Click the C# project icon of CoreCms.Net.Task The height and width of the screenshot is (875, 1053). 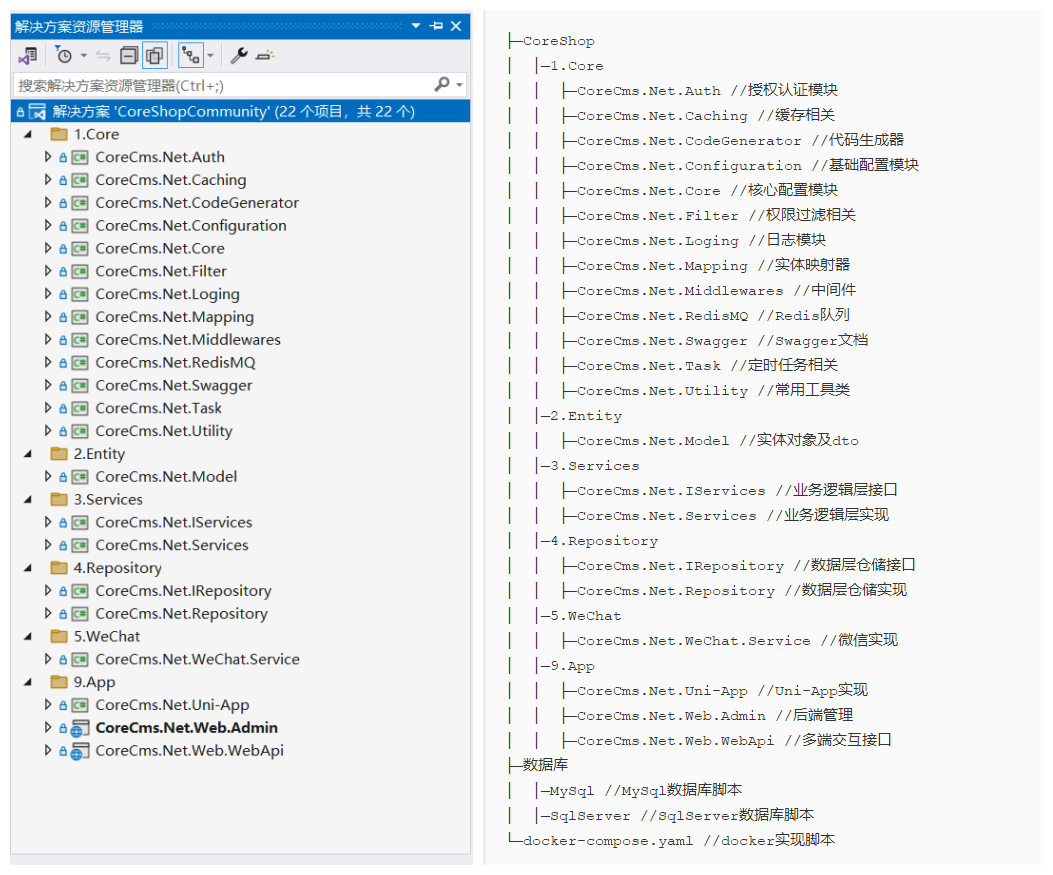(x=80, y=409)
